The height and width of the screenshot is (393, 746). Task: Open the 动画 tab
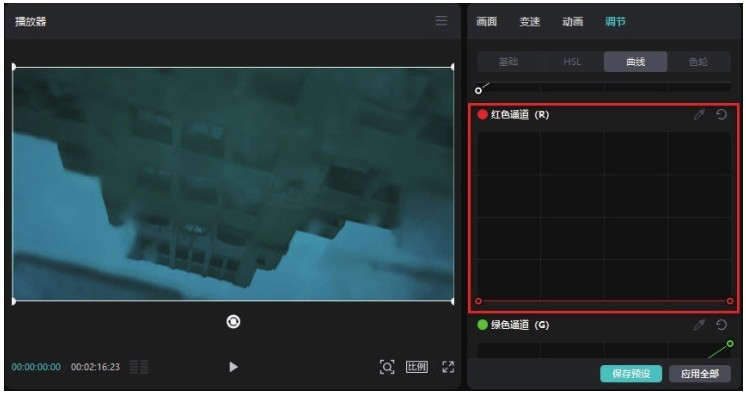(572, 21)
